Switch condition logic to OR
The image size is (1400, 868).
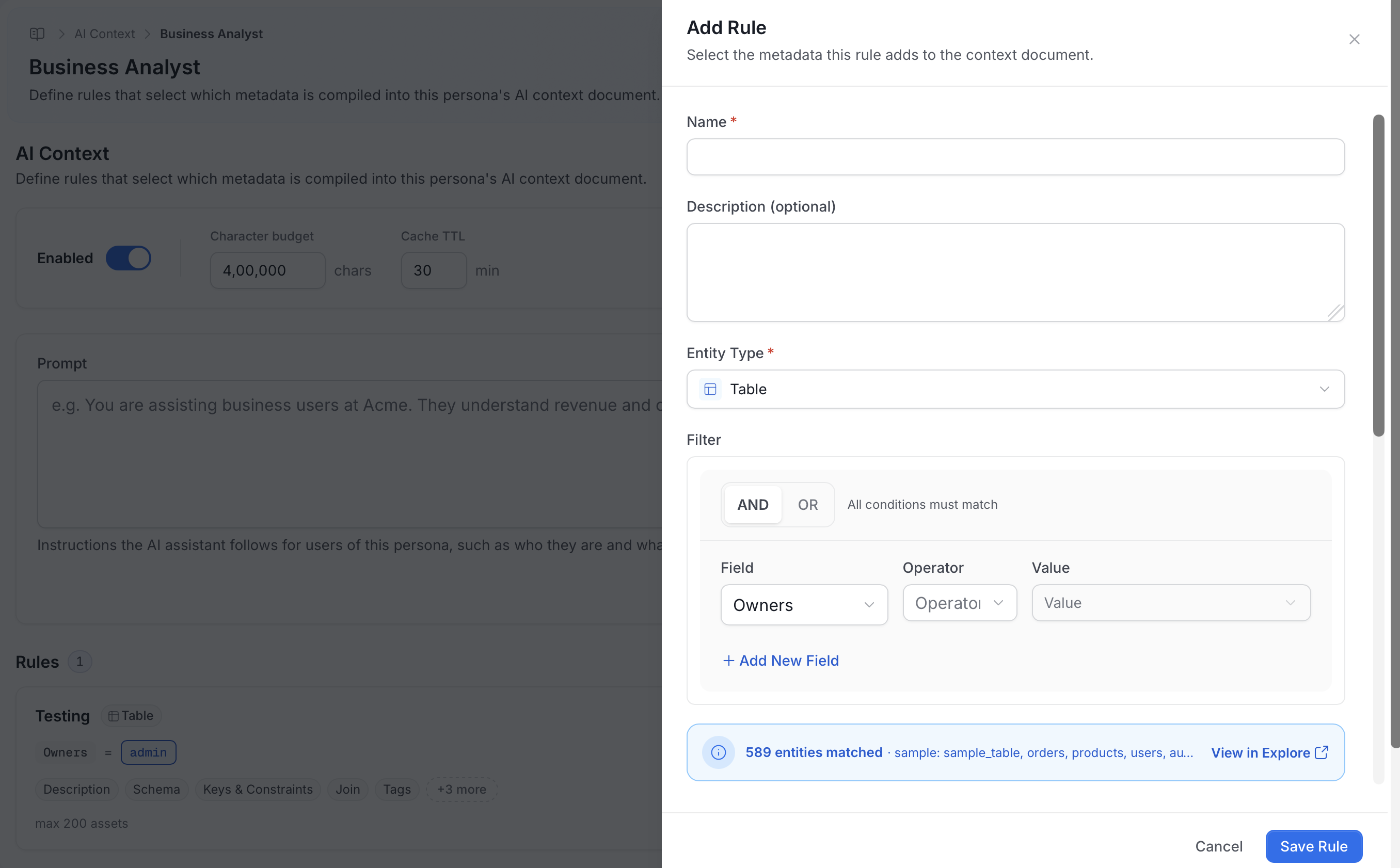pos(807,505)
